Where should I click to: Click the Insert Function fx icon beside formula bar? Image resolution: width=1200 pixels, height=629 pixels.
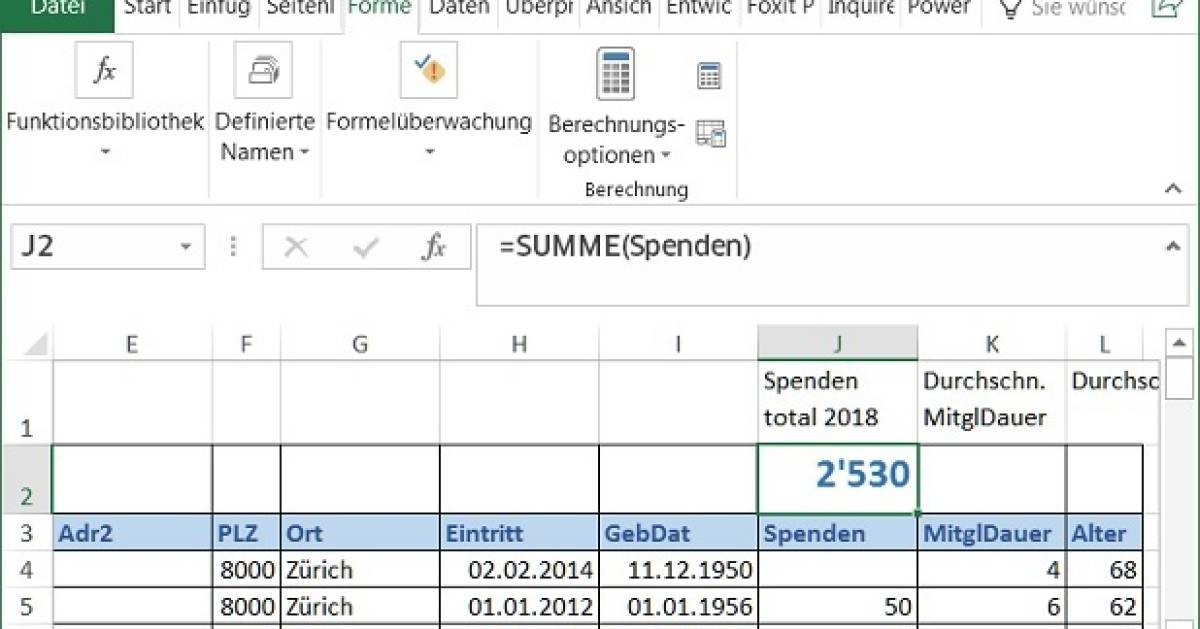tap(436, 246)
